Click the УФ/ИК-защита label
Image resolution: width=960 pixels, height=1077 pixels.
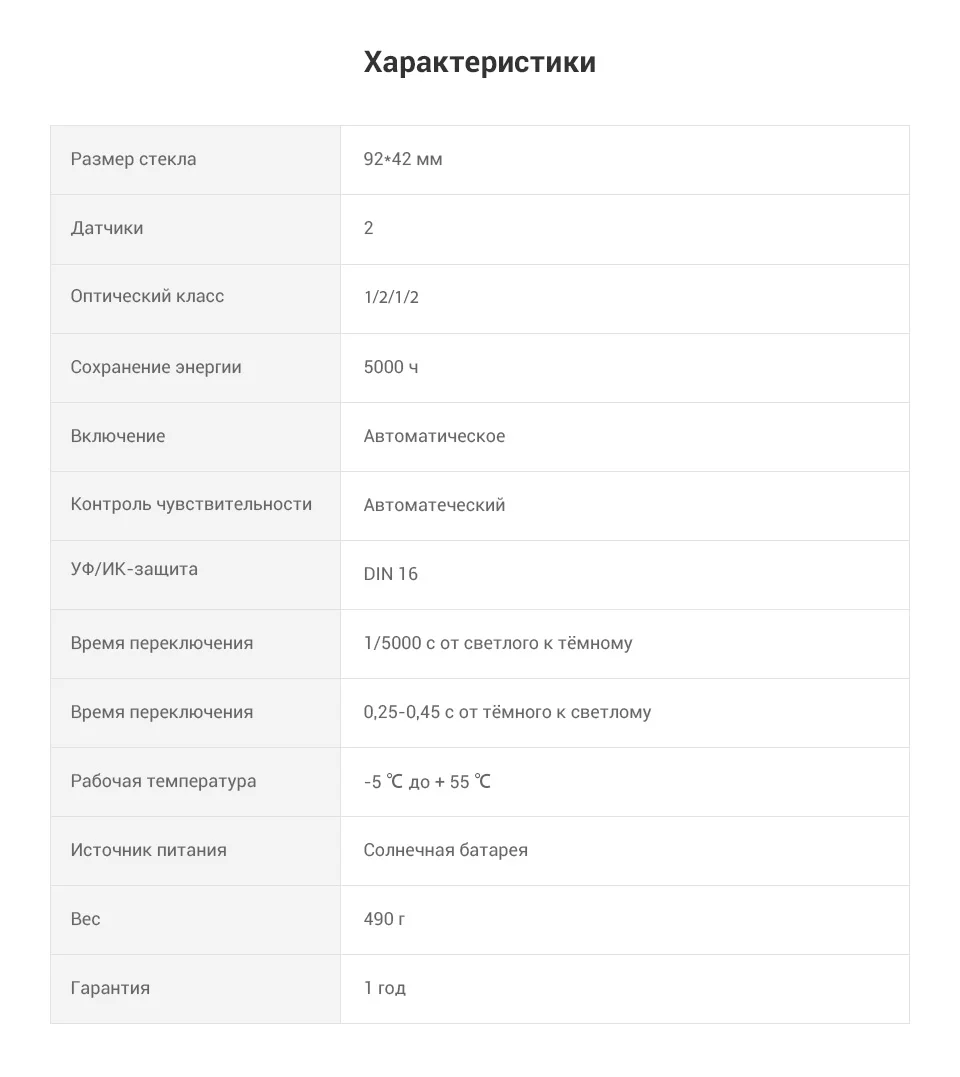click(135, 569)
